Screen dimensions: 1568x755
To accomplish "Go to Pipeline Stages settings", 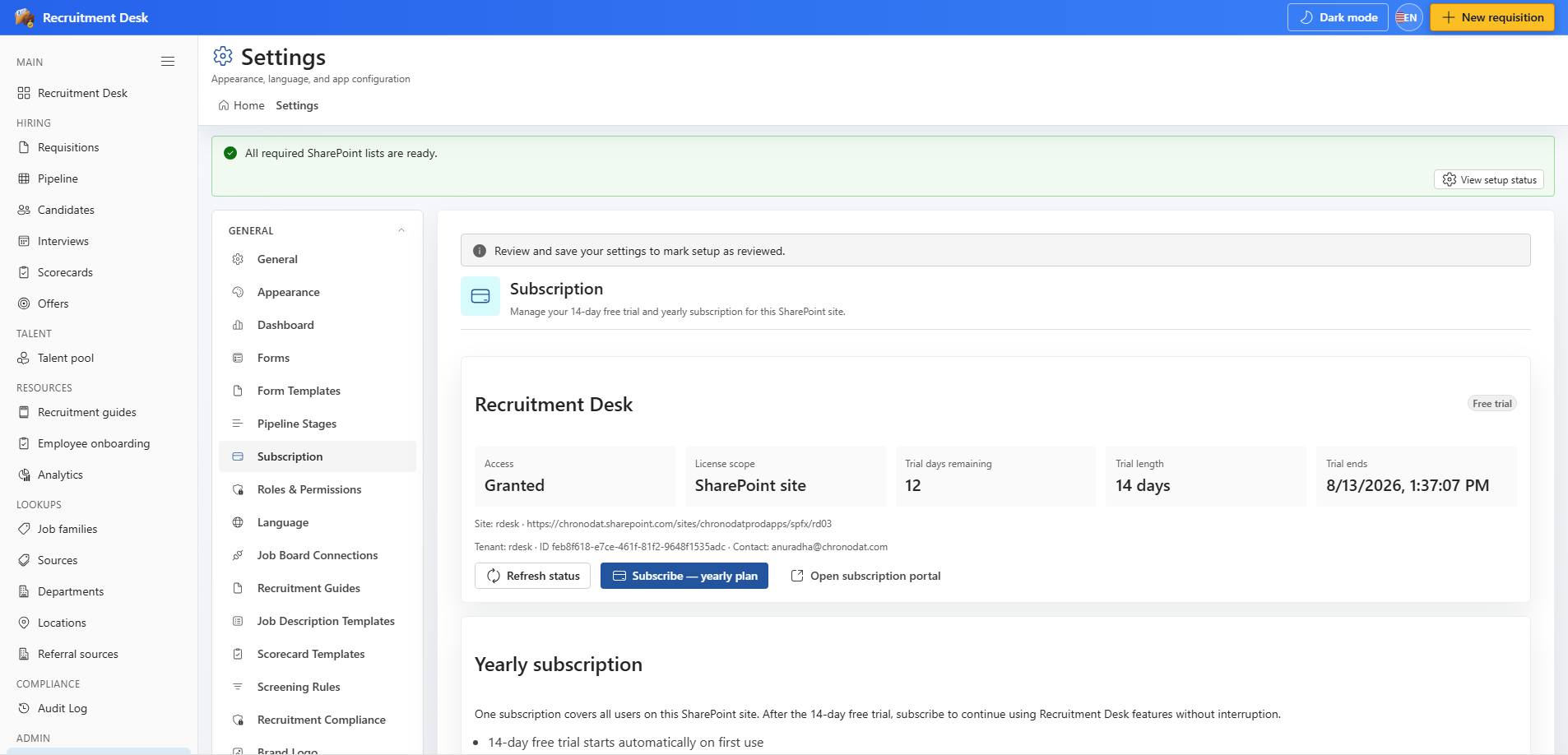I will click(318, 424).
